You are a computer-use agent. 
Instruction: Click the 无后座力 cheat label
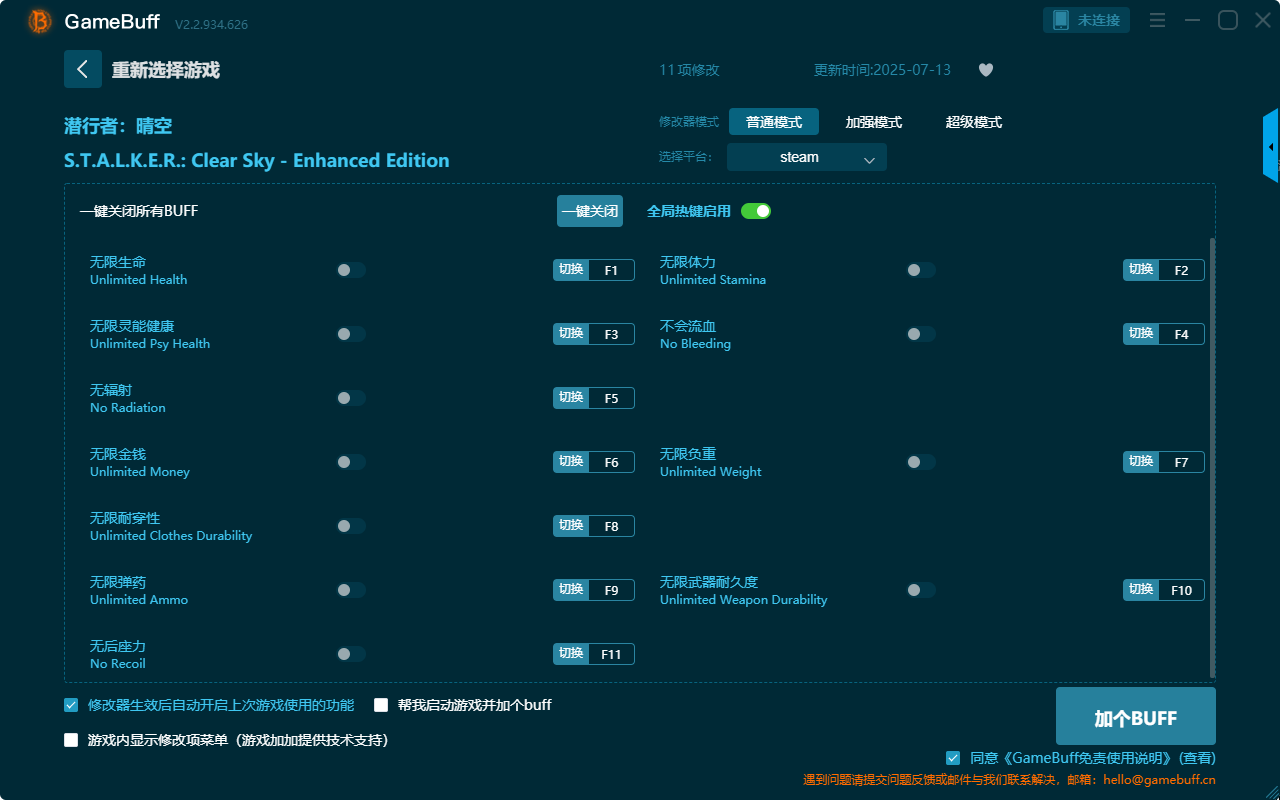pos(118,646)
